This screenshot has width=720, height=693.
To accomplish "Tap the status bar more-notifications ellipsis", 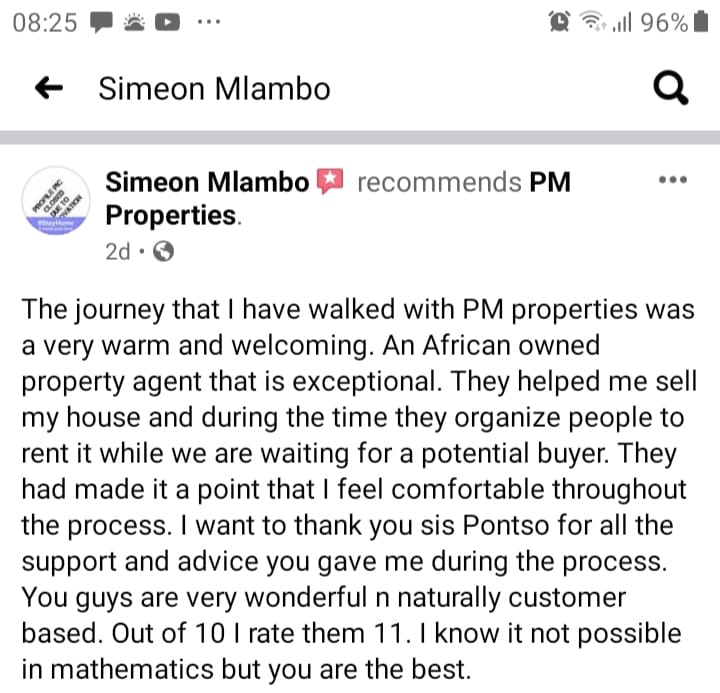I will click(x=209, y=23).
